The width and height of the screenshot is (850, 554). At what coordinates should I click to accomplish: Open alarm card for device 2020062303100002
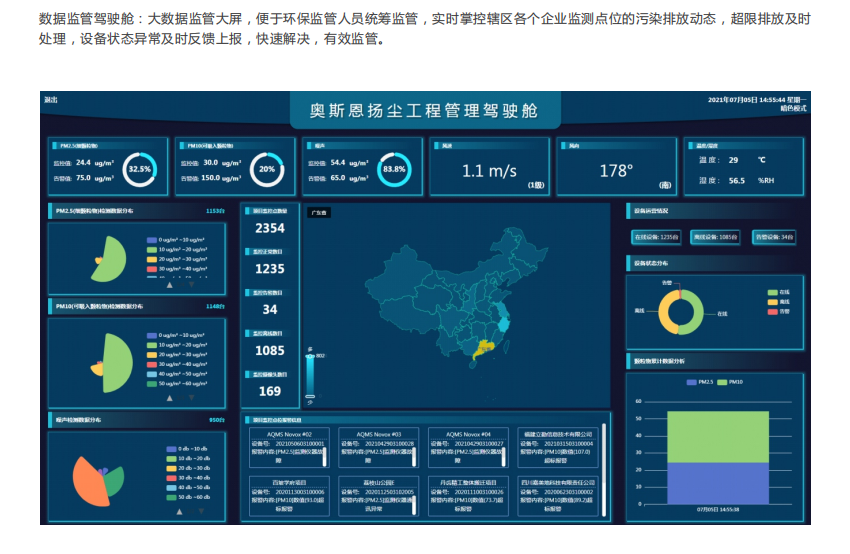coord(558,495)
